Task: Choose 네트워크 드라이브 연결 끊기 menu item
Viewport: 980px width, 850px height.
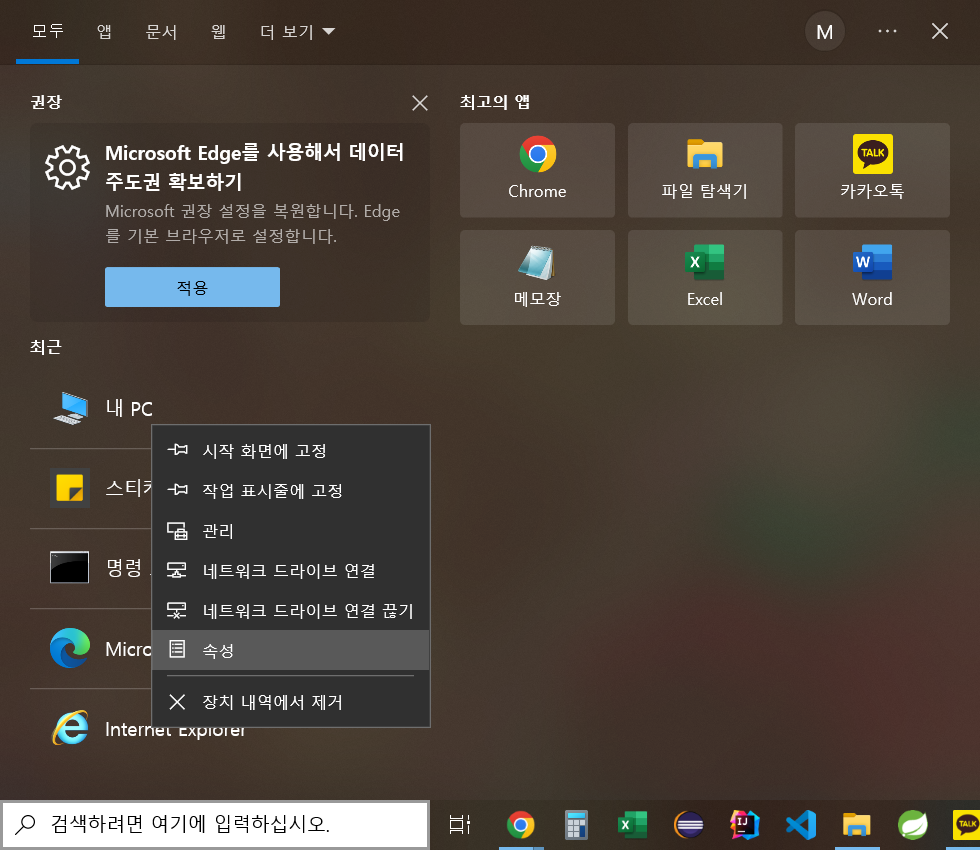Action: pos(291,611)
